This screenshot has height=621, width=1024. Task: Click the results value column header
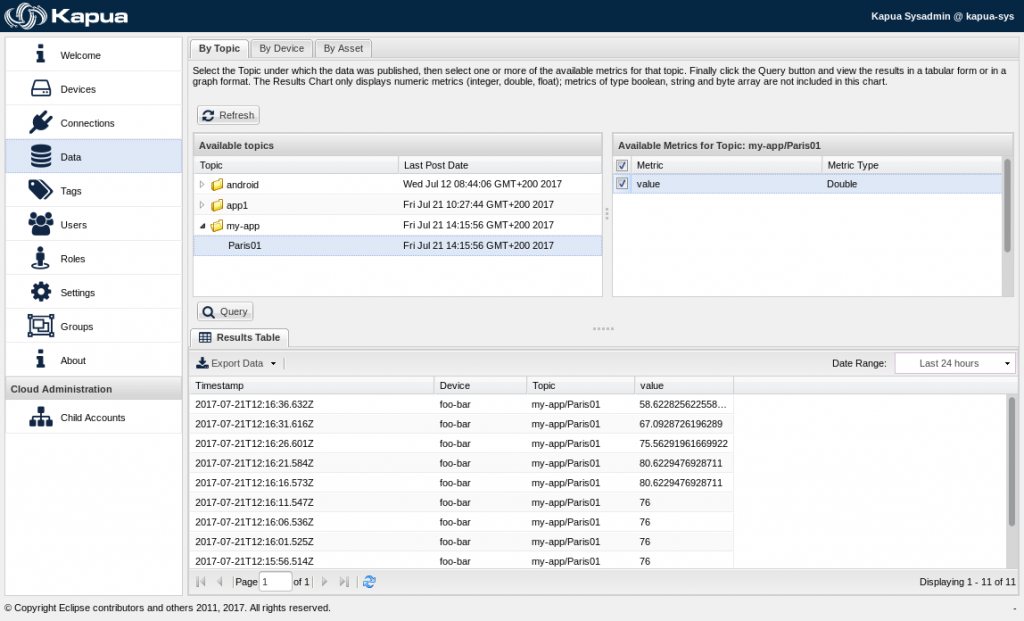point(684,385)
